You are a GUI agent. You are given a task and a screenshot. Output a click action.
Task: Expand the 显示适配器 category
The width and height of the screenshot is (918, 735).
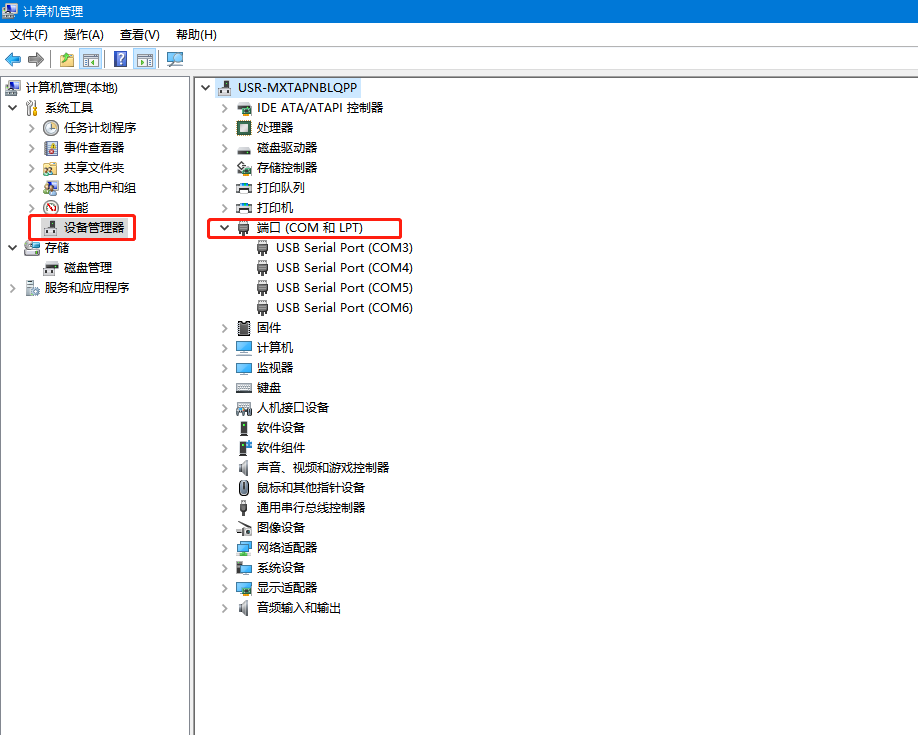[x=224, y=588]
